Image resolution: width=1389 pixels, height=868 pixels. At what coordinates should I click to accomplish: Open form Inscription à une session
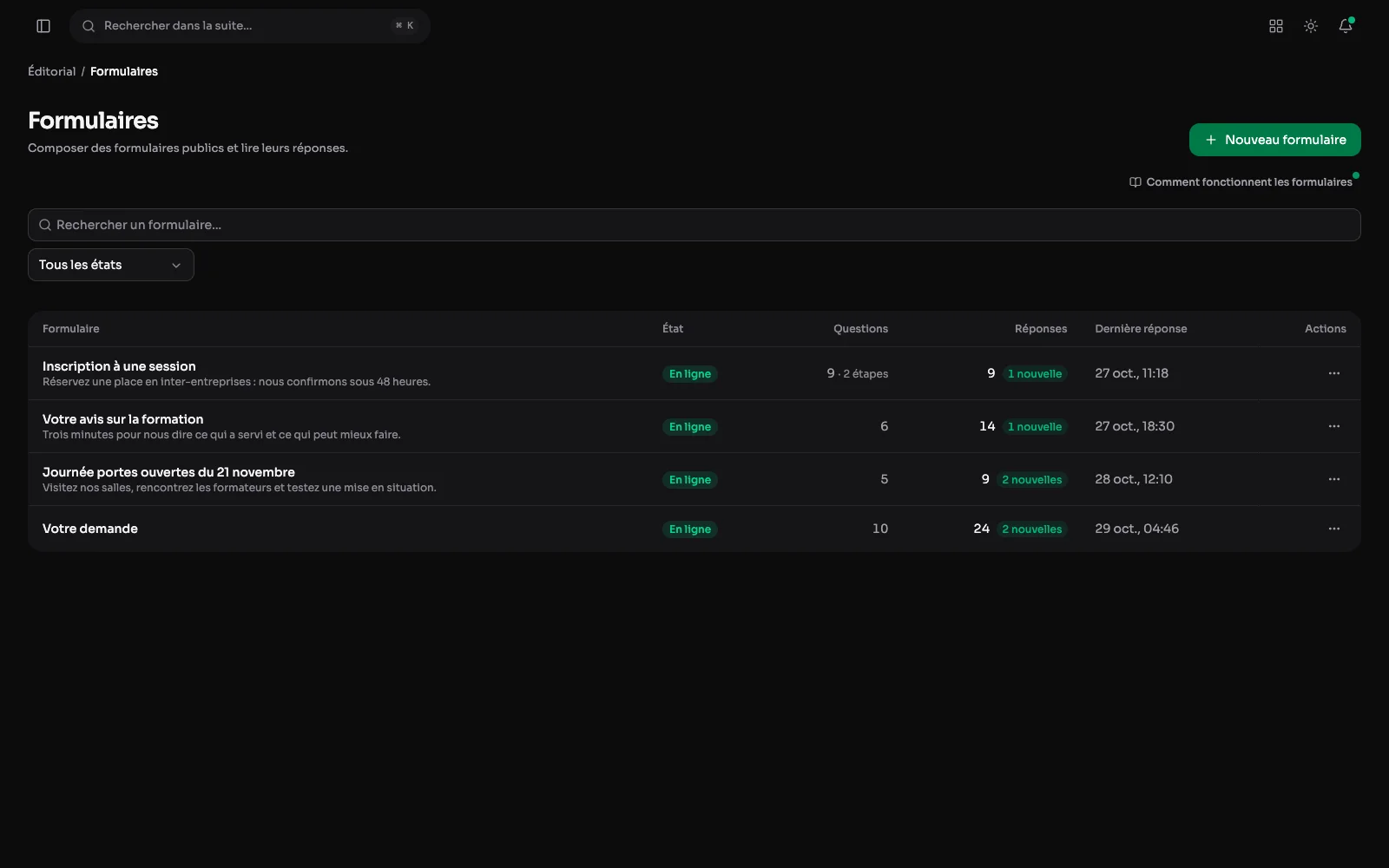[119, 366]
